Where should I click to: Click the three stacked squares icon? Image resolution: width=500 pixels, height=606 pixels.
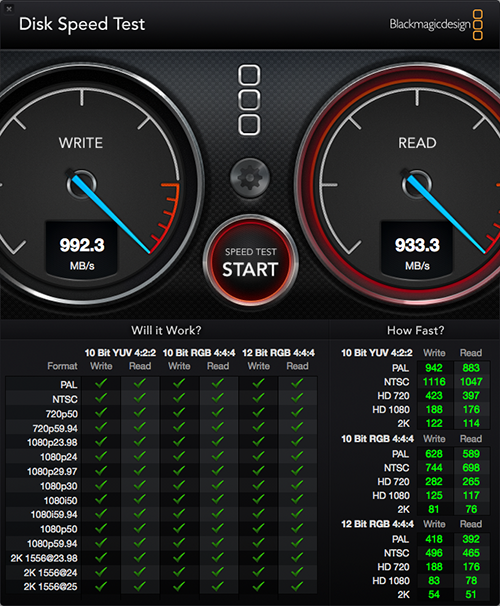pyautogui.click(x=249, y=100)
